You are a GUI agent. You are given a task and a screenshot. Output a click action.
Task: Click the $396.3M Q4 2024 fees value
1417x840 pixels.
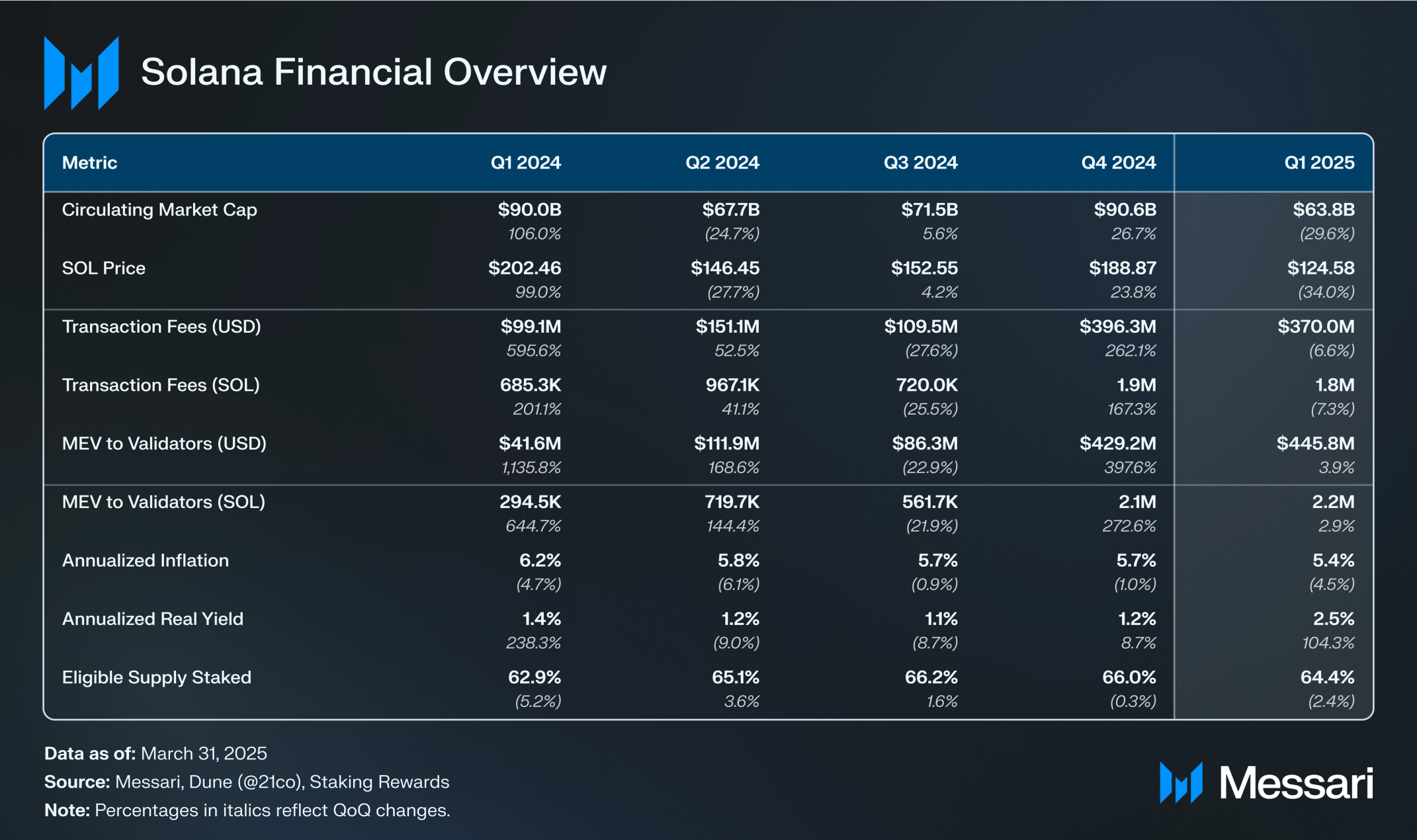(x=1117, y=327)
